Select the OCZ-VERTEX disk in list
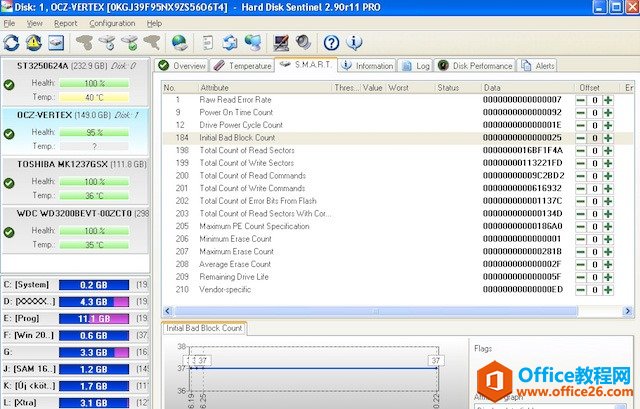Screen dimensions: 640x409 coord(75,131)
